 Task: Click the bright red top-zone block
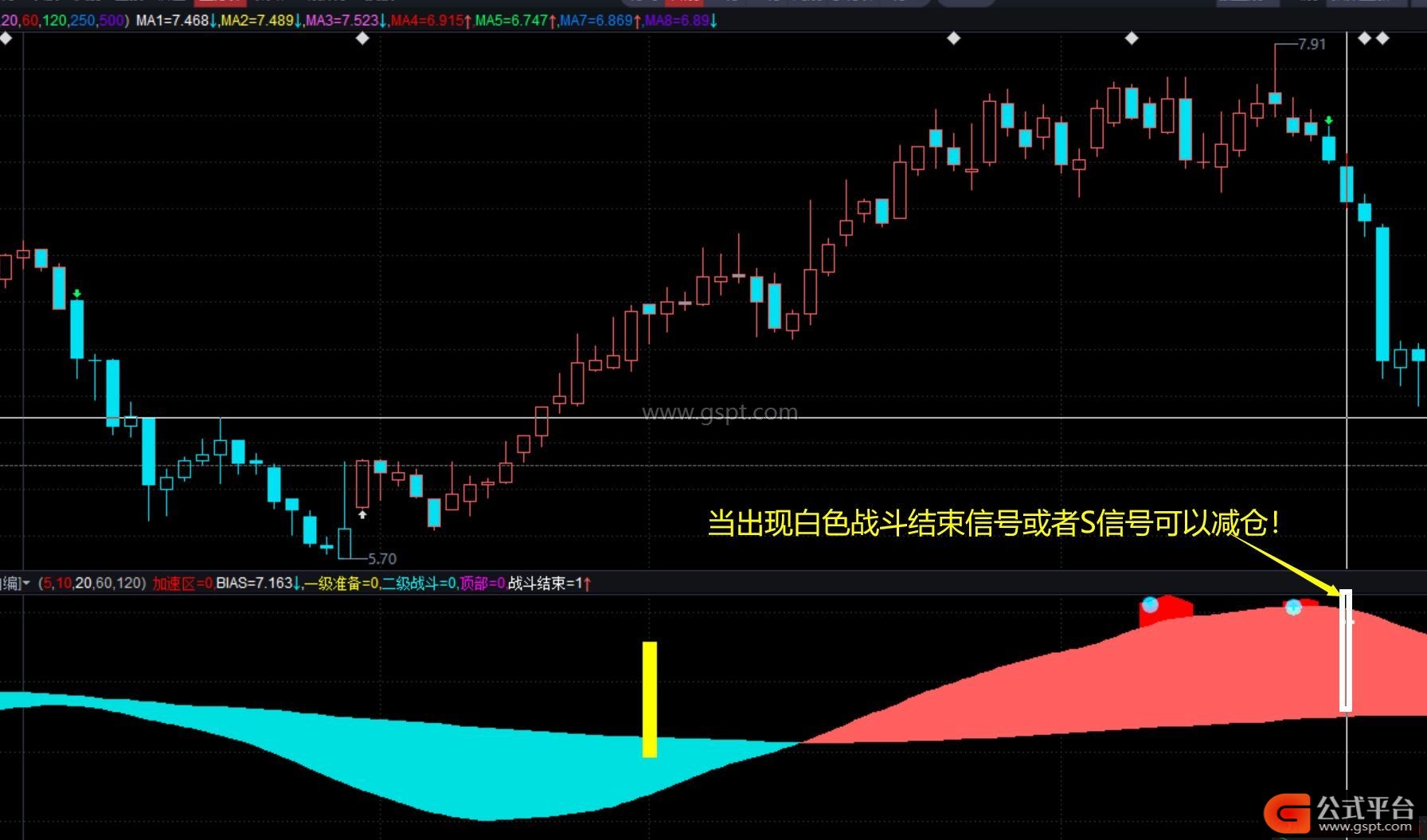[1171, 609]
